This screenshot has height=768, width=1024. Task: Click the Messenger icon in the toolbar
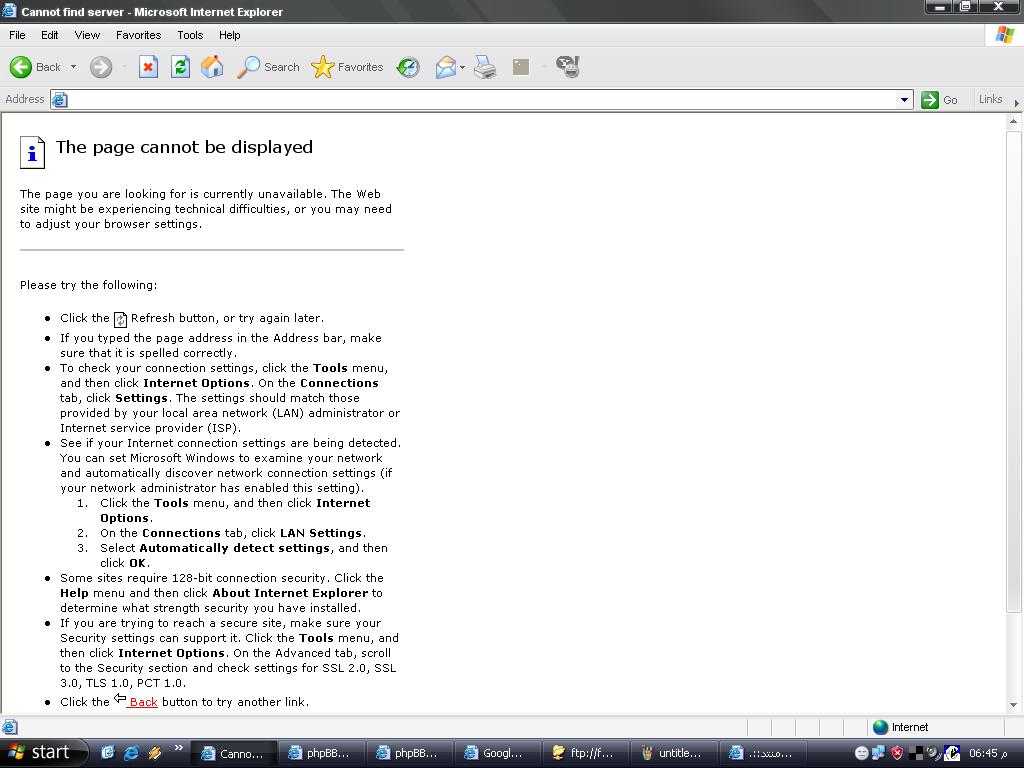point(568,67)
